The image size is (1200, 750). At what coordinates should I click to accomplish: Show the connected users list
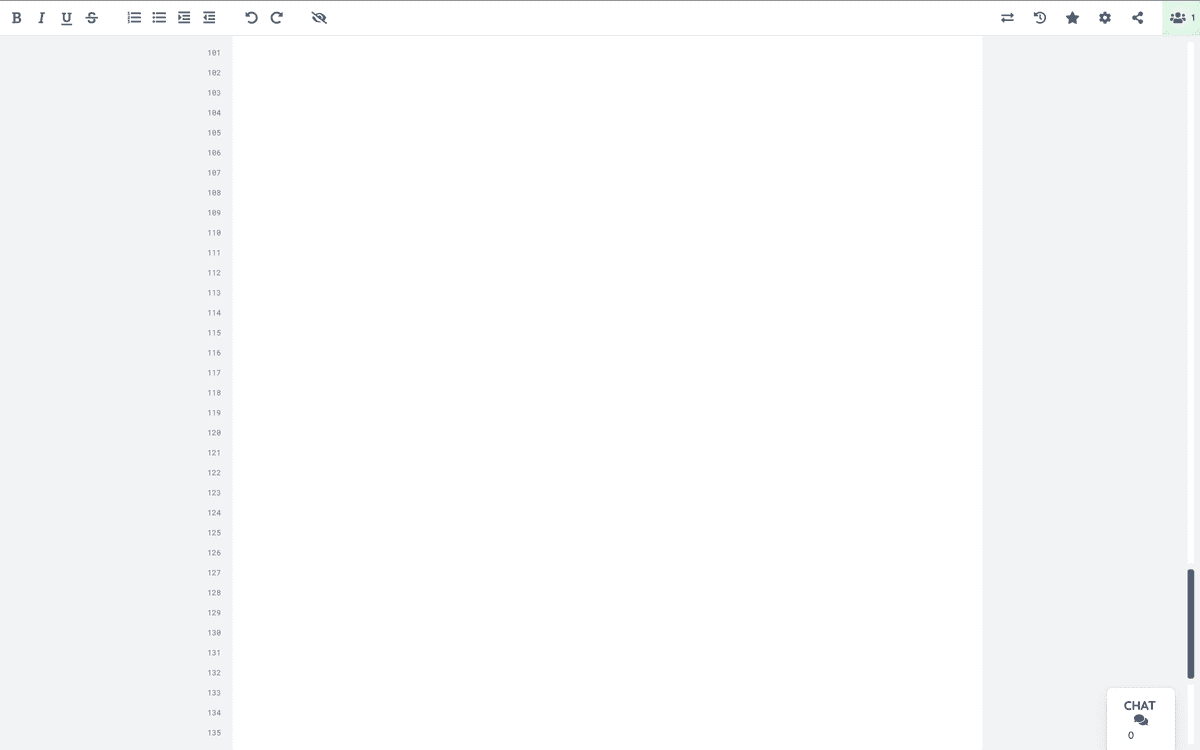[1178, 17]
